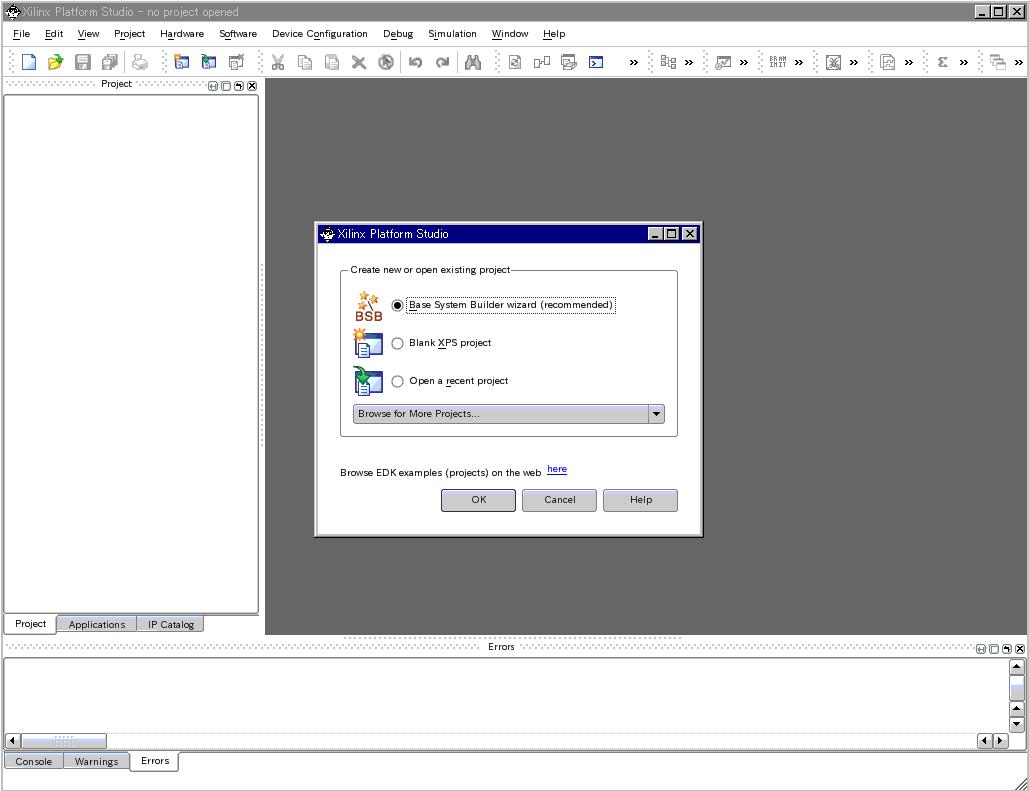
Task: Click Cancel in the project dialog
Action: pyautogui.click(x=560, y=500)
